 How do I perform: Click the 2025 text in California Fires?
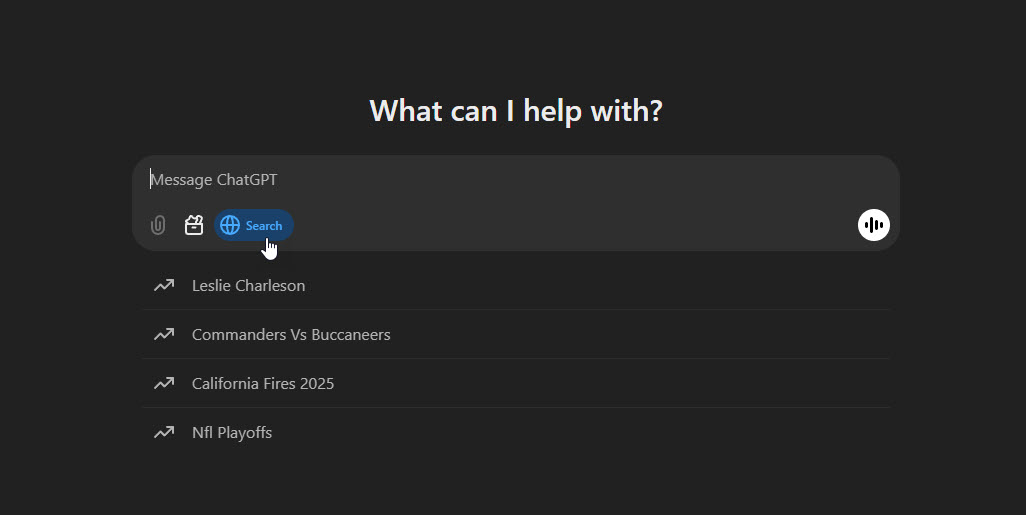point(317,383)
